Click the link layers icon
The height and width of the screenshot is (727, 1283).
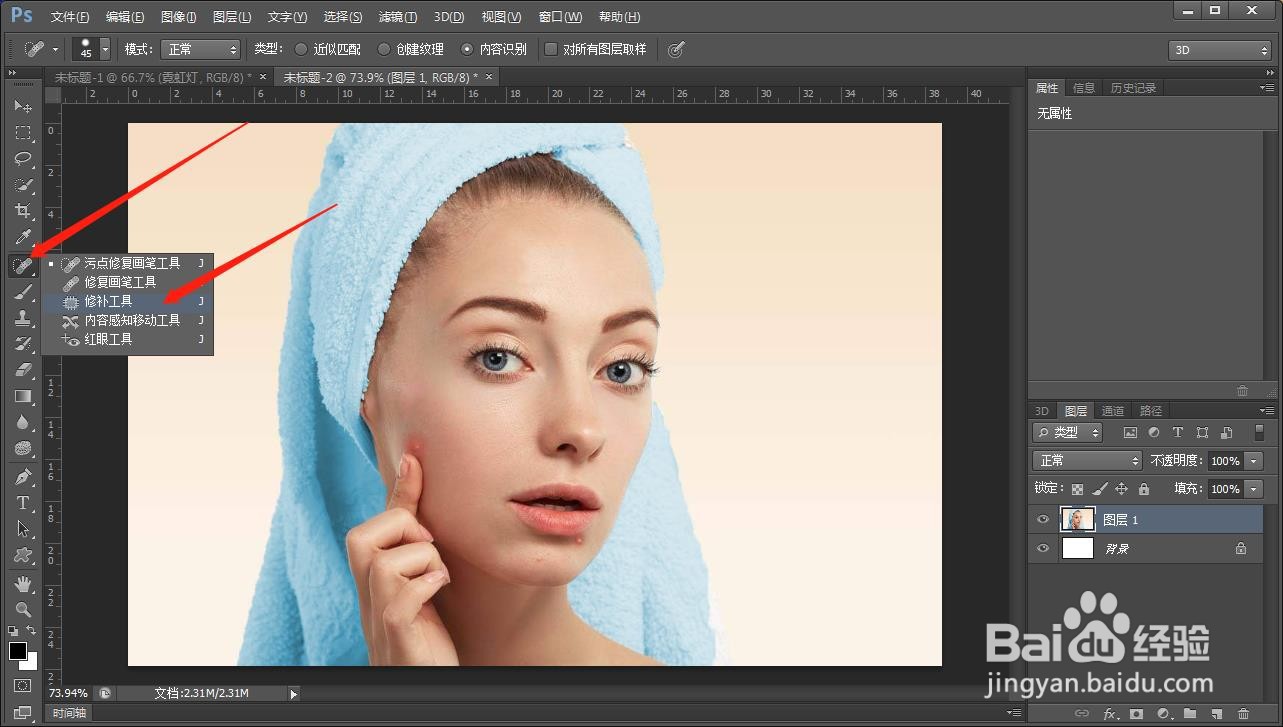pos(1082,714)
